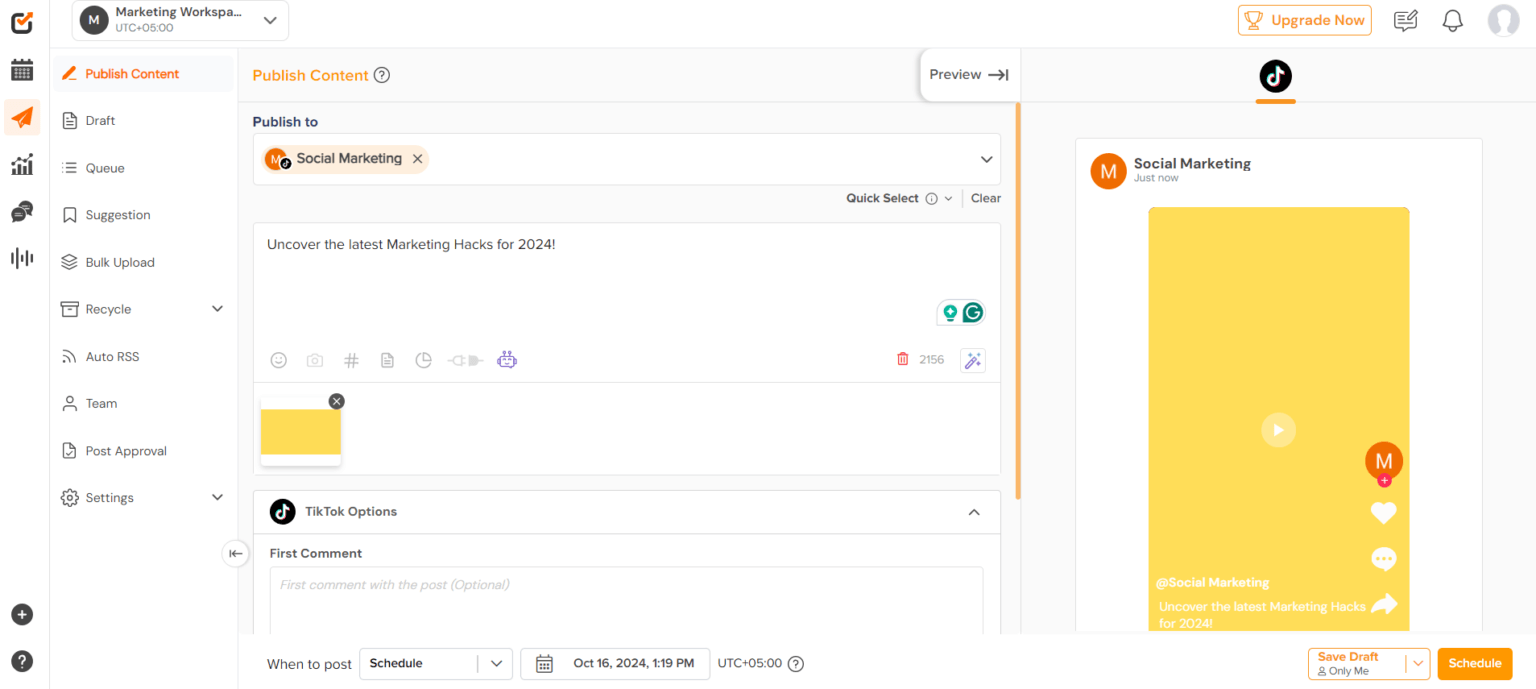Viewport: 1536px width, 689px height.
Task: Collapse the sidebar with arrow toggle
Action: click(235, 553)
